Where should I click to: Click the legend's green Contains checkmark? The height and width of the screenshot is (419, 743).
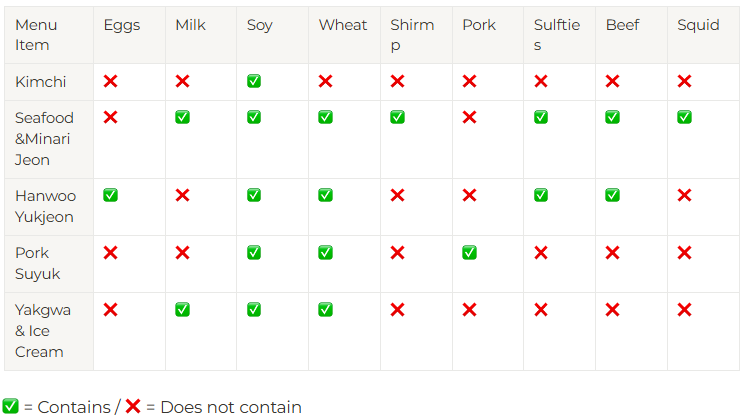pyautogui.click(x=10, y=406)
